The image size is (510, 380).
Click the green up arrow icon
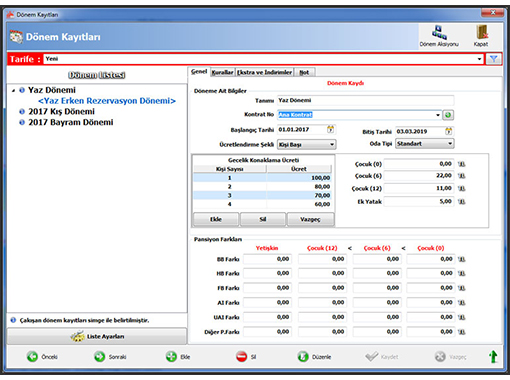point(493,357)
